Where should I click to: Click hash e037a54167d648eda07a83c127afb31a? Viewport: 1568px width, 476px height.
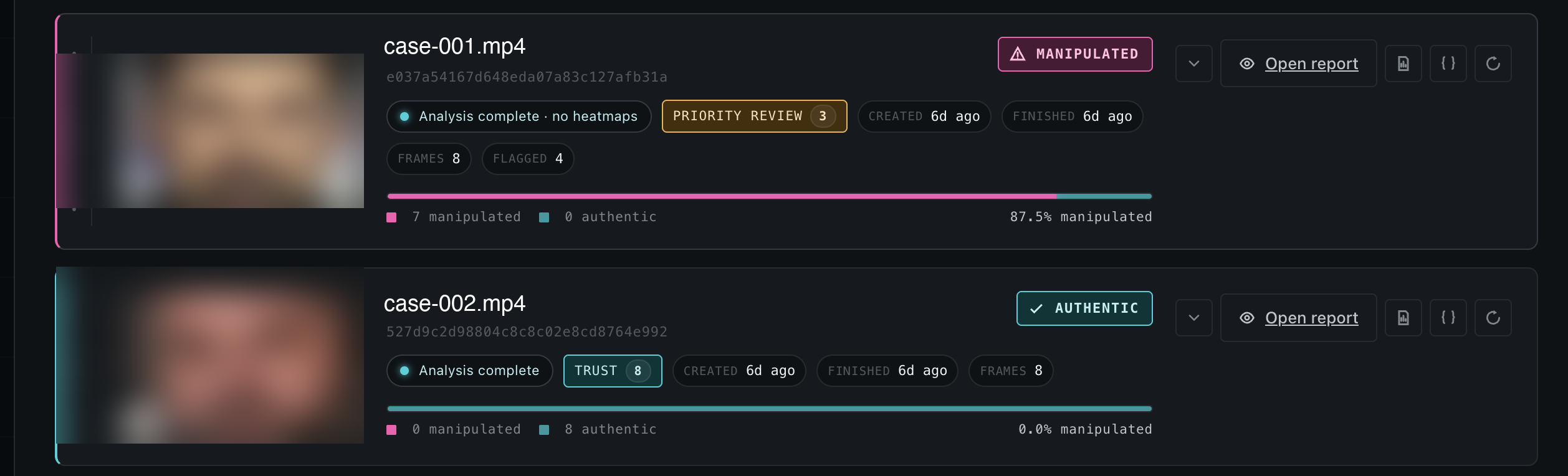point(527,77)
